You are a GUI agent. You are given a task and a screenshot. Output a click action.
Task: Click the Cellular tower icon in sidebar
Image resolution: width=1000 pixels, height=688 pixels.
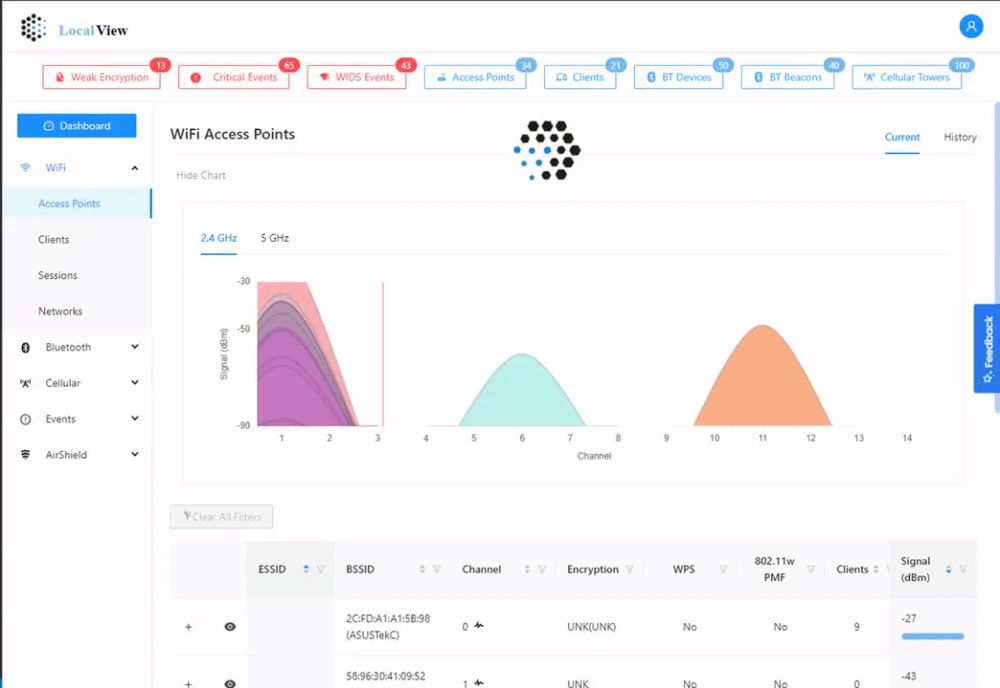pos(26,383)
